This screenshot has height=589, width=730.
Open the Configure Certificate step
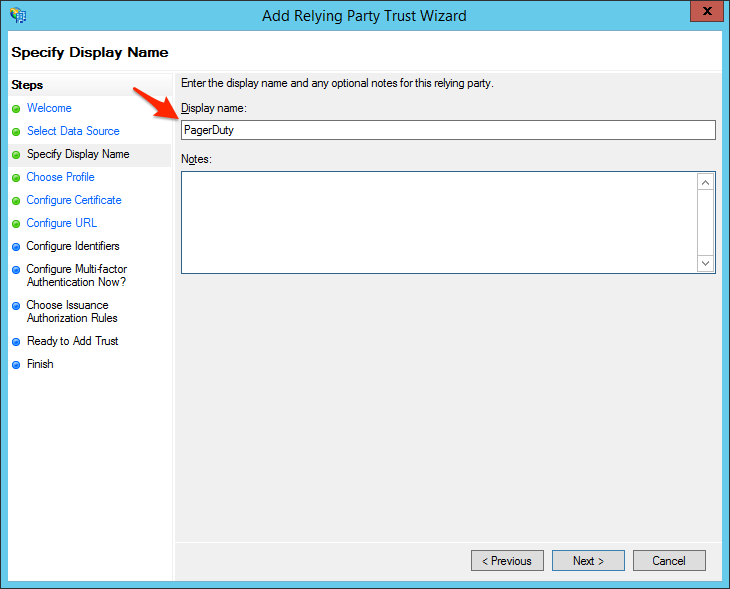(74, 200)
